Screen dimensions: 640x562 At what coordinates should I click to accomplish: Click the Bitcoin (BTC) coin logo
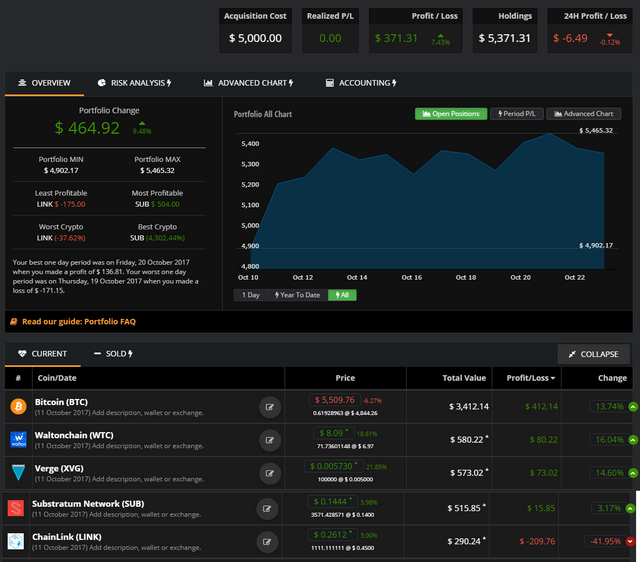[17, 406]
